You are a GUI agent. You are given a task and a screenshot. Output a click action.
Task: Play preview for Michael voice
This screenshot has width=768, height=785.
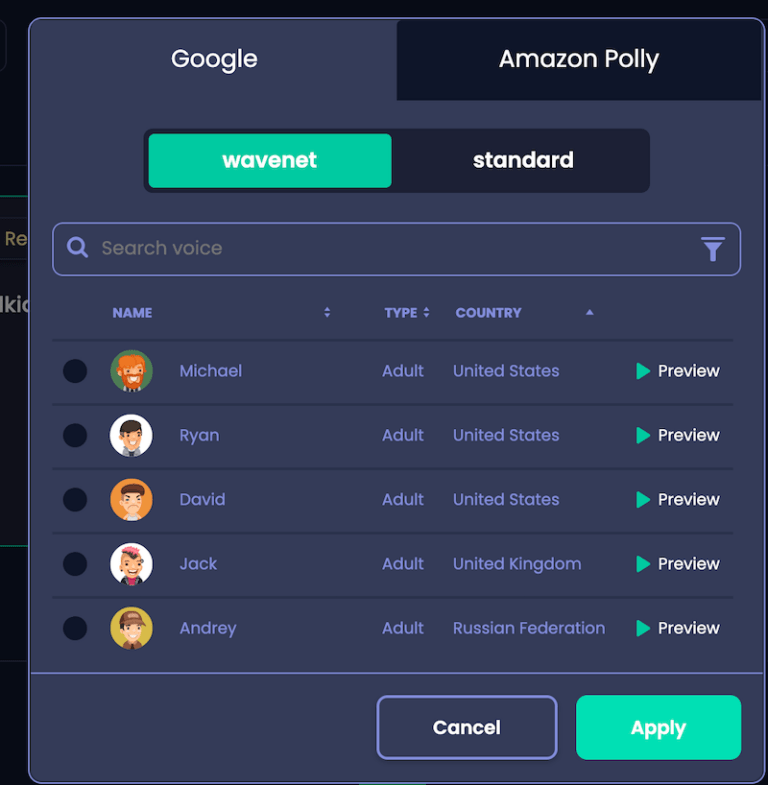pos(677,371)
